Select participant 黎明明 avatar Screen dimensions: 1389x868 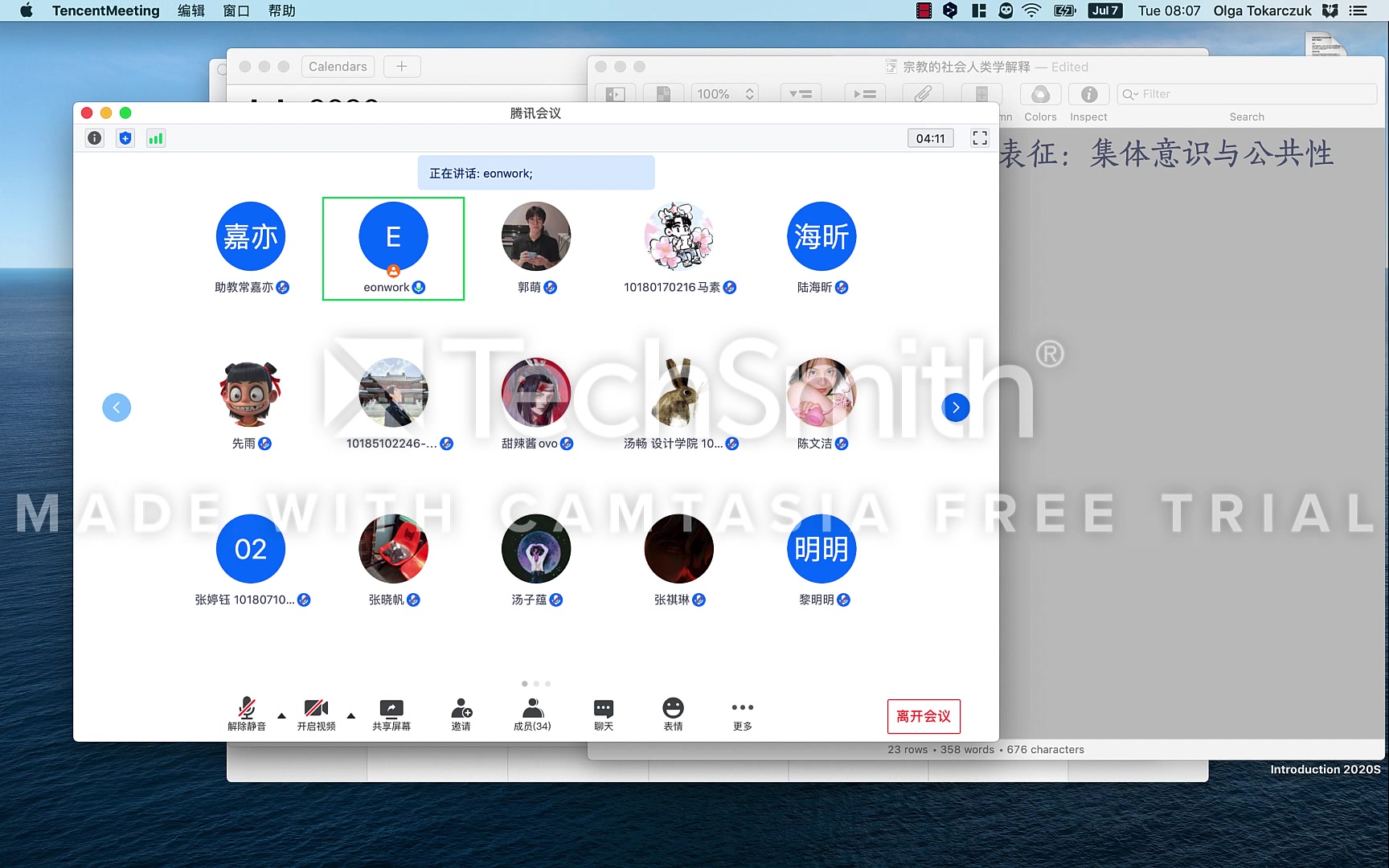tap(822, 549)
